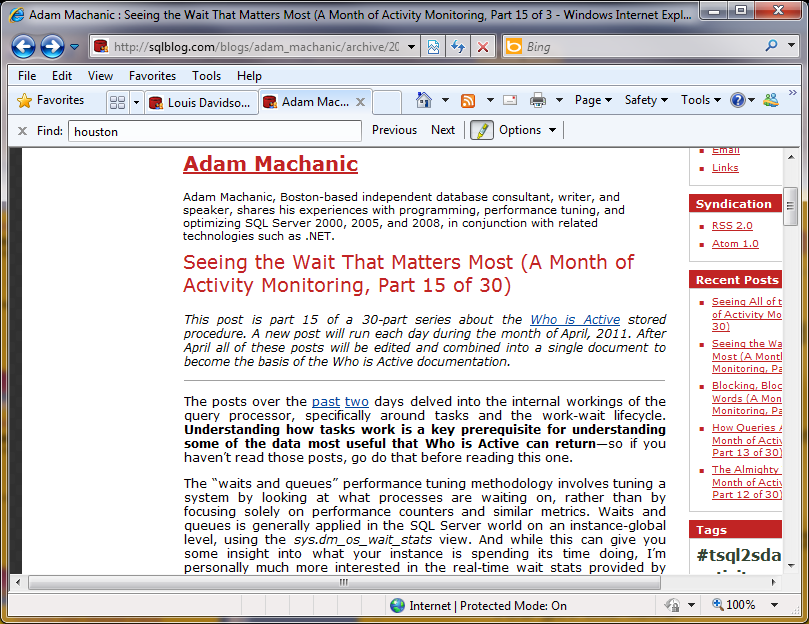Open the Favorites menu in menu bar
The height and width of the screenshot is (624, 809).
point(152,76)
